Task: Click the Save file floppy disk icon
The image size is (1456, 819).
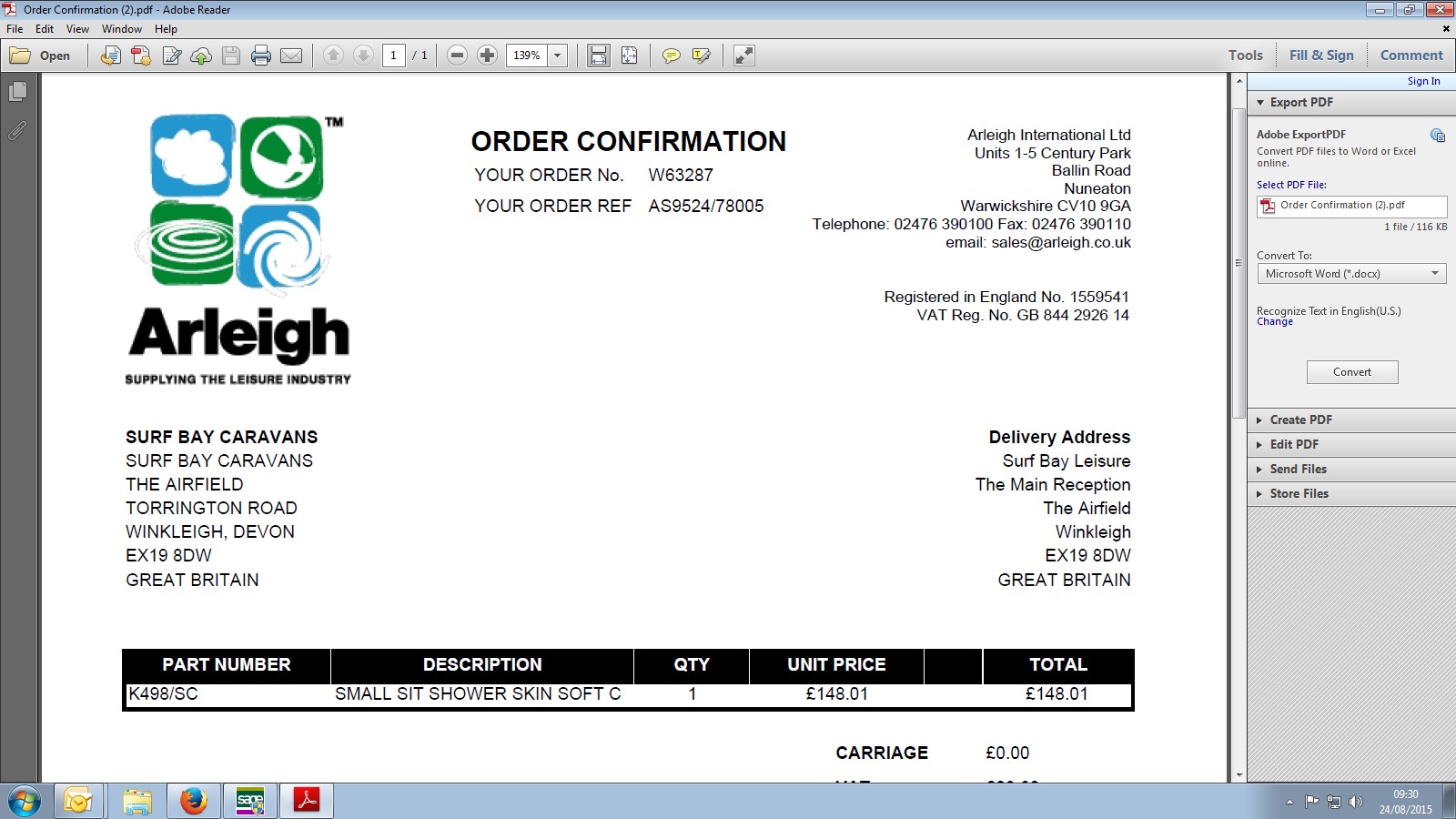Action: (231, 56)
